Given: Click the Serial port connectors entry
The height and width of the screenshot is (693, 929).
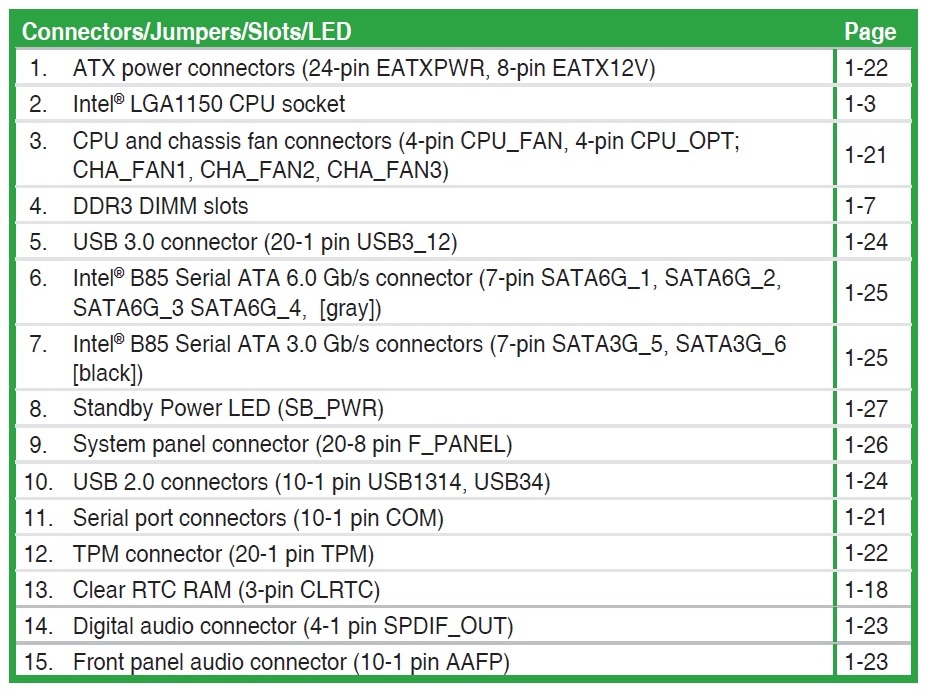Looking at the screenshot, I should (x=258, y=518).
